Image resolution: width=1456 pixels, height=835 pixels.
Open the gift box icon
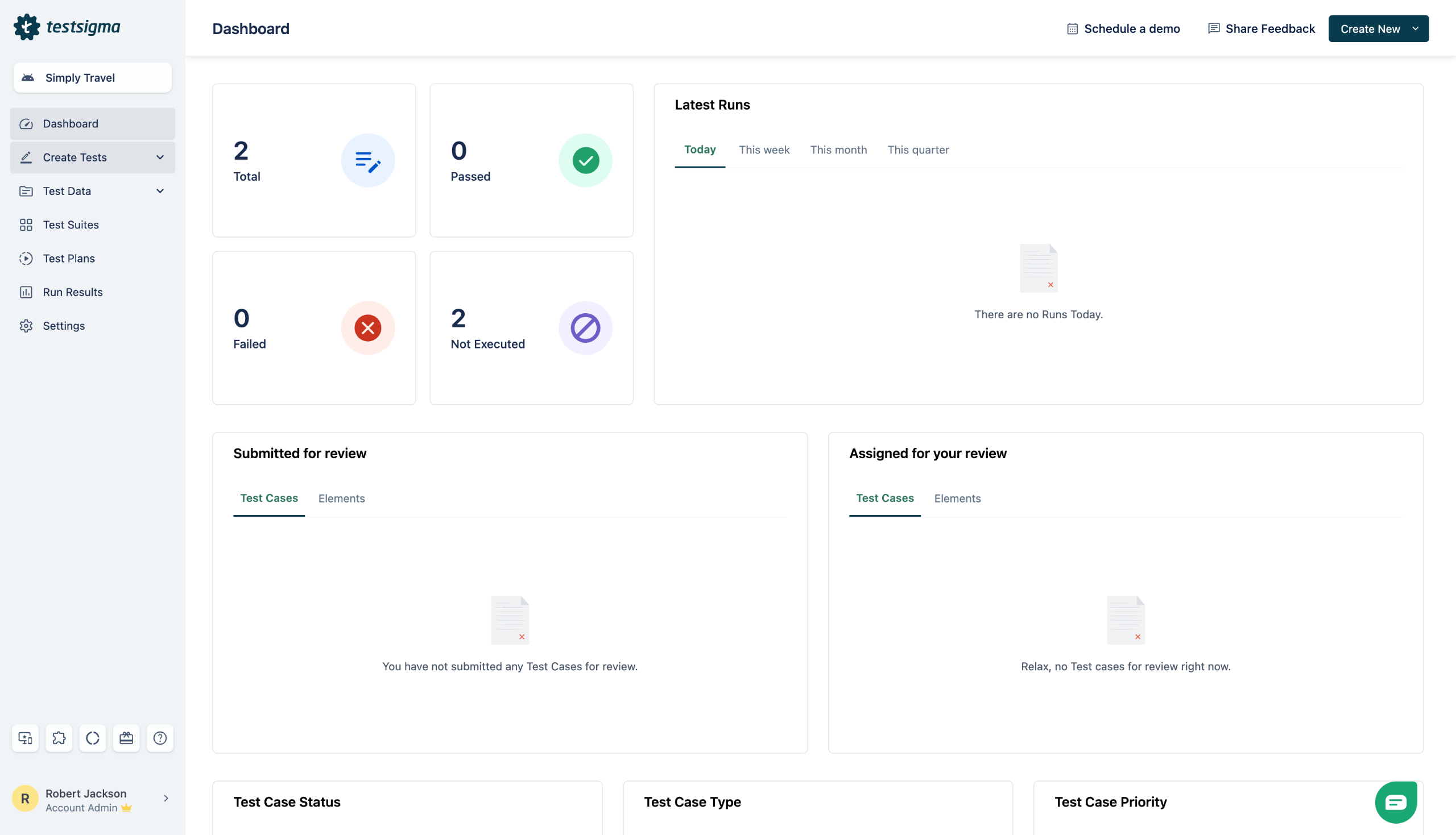(126, 738)
